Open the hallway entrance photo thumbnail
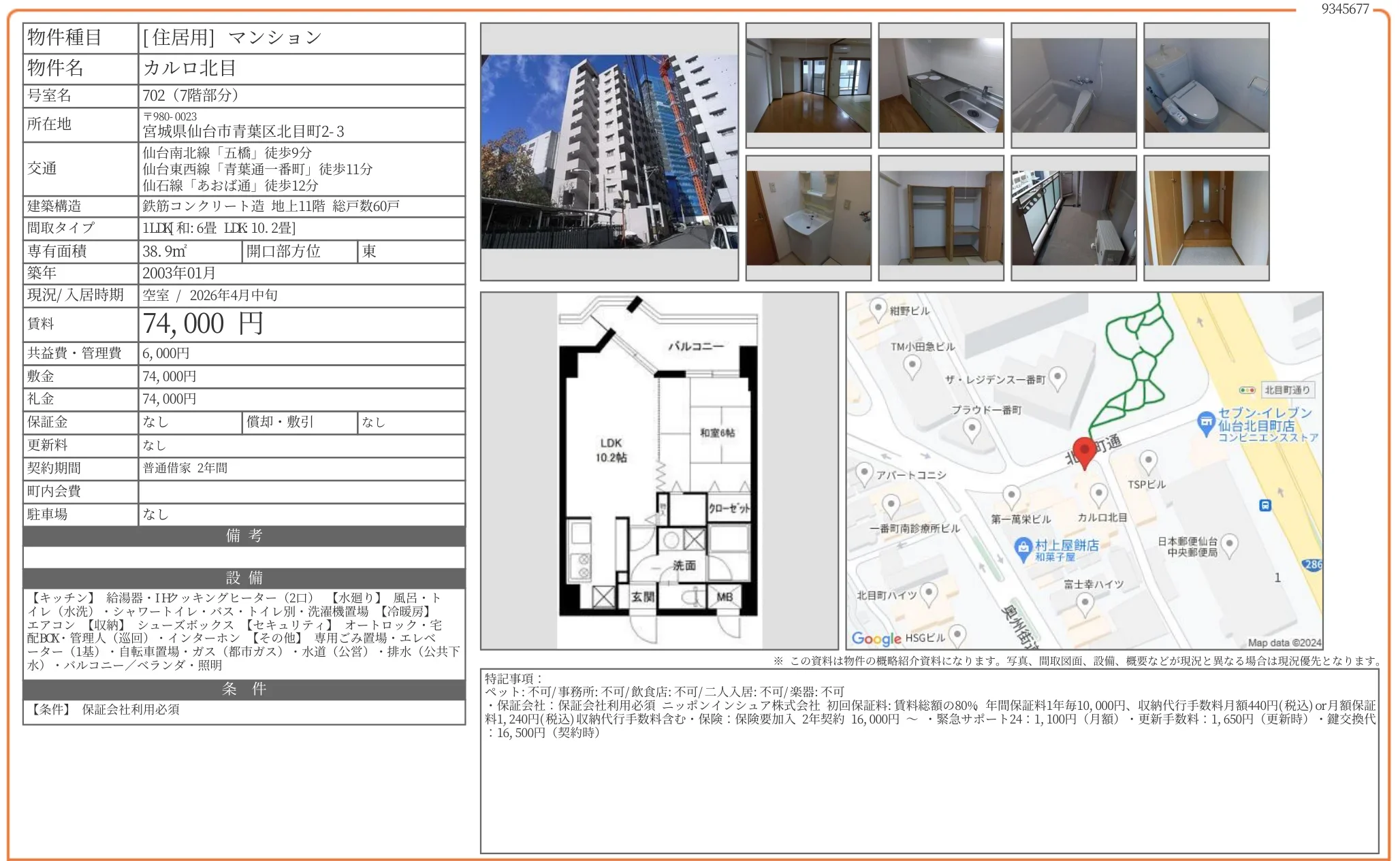 click(x=1206, y=218)
